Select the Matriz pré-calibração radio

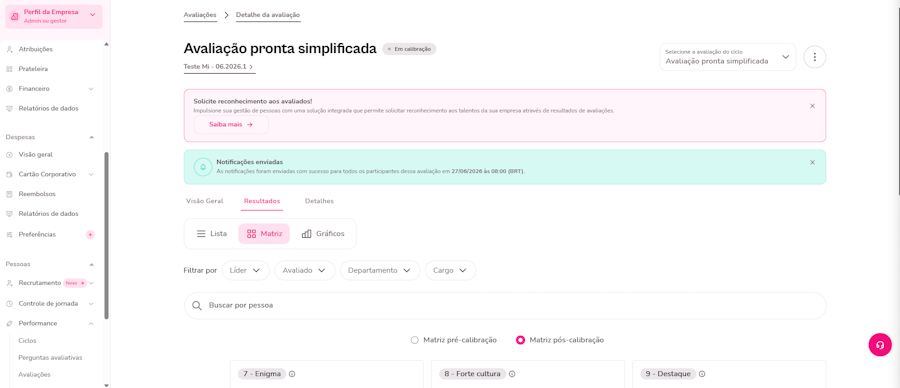click(414, 340)
